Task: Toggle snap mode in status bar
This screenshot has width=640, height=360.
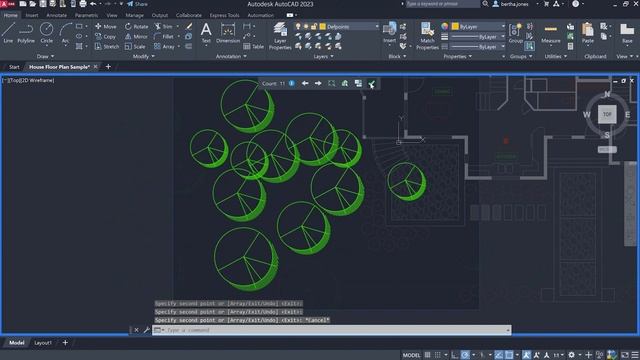Action: pos(437,355)
